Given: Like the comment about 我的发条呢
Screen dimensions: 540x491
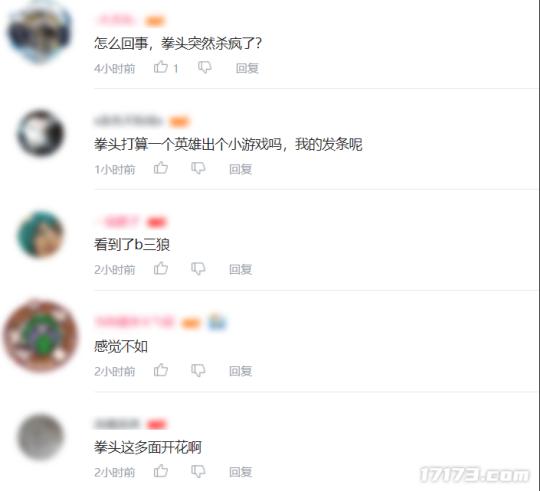Looking at the screenshot, I should tap(161, 168).
